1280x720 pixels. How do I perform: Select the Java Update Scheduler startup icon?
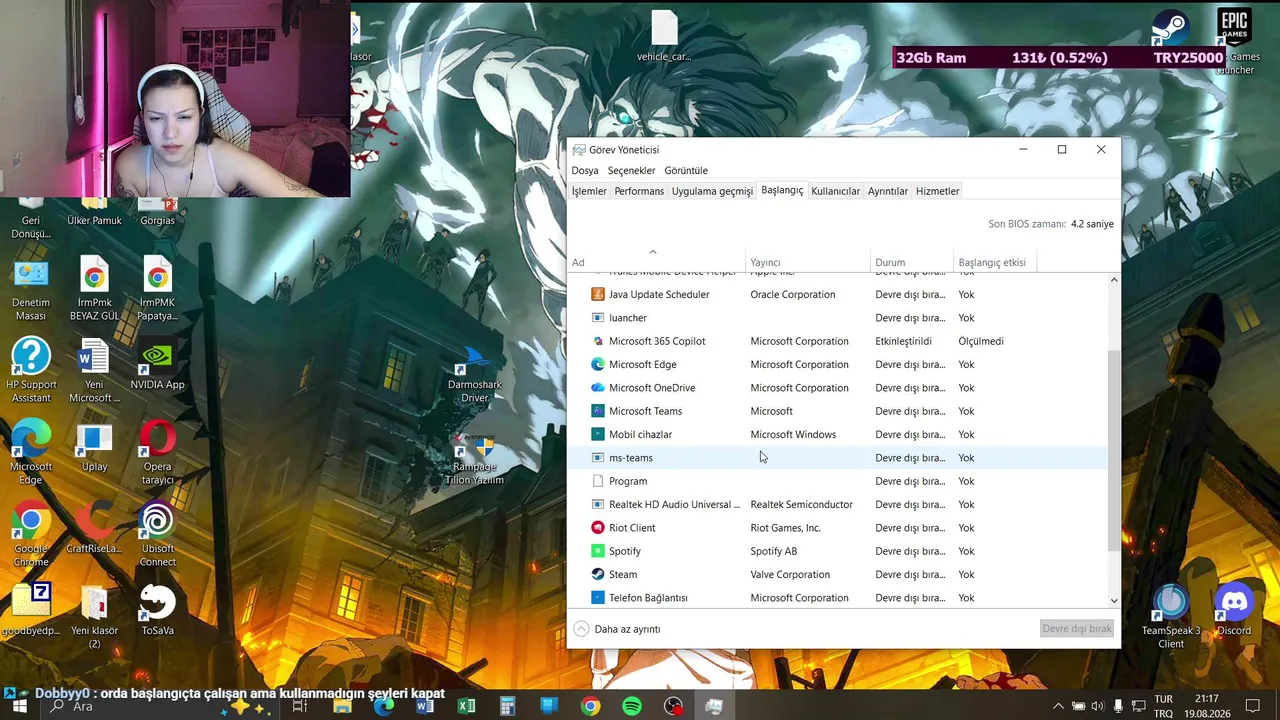tap(598, 294)
